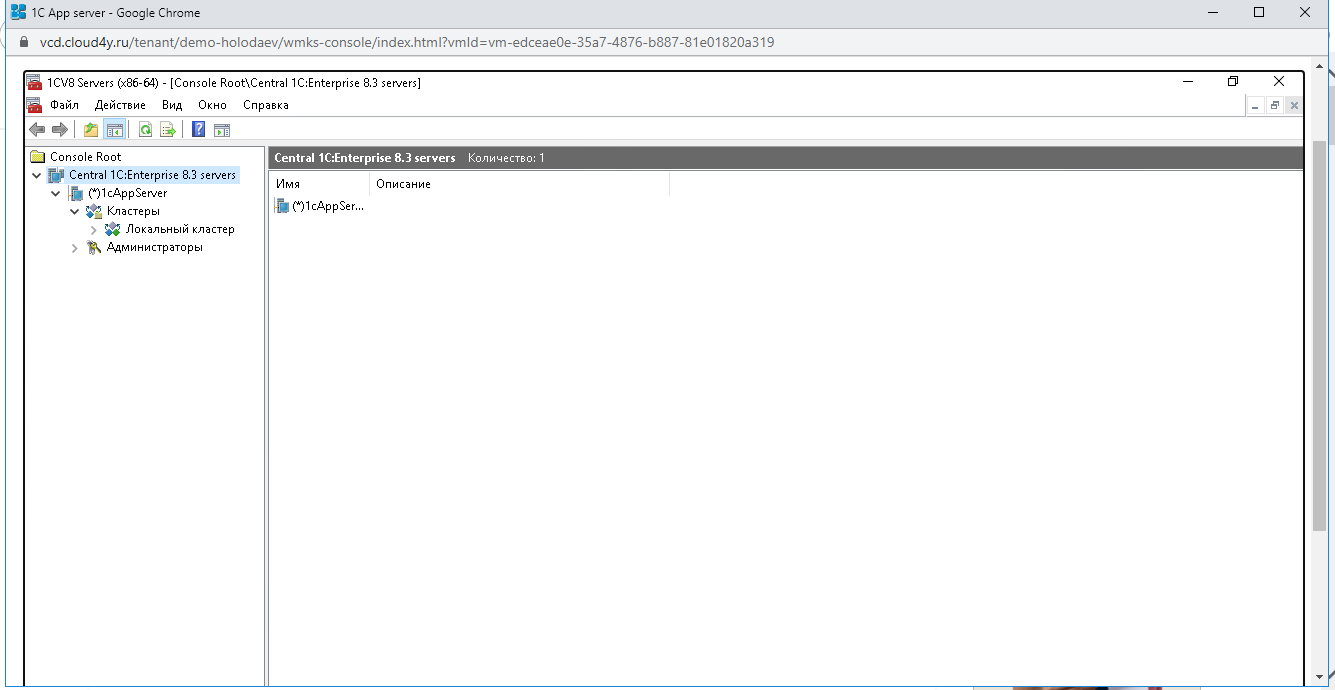Viewport: 1335px width, 690px height.
Task: Minimize the 1CV8 Servers window
Action: [x=1187, y=82]
